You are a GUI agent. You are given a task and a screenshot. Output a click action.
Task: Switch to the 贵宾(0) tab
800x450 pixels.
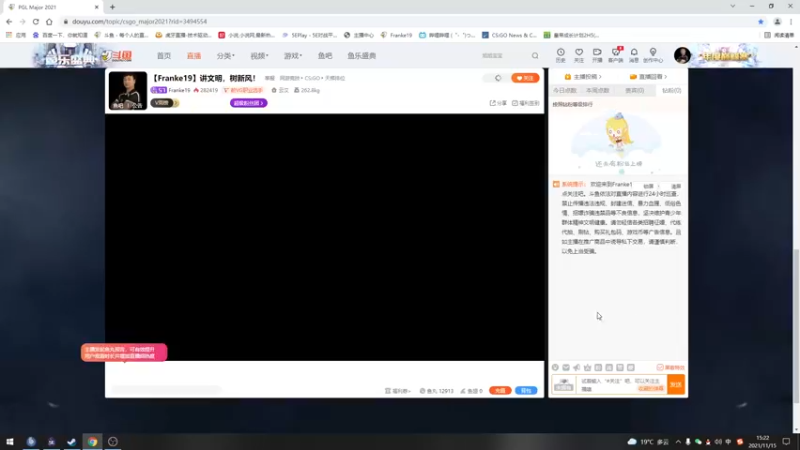coord(634,90)
